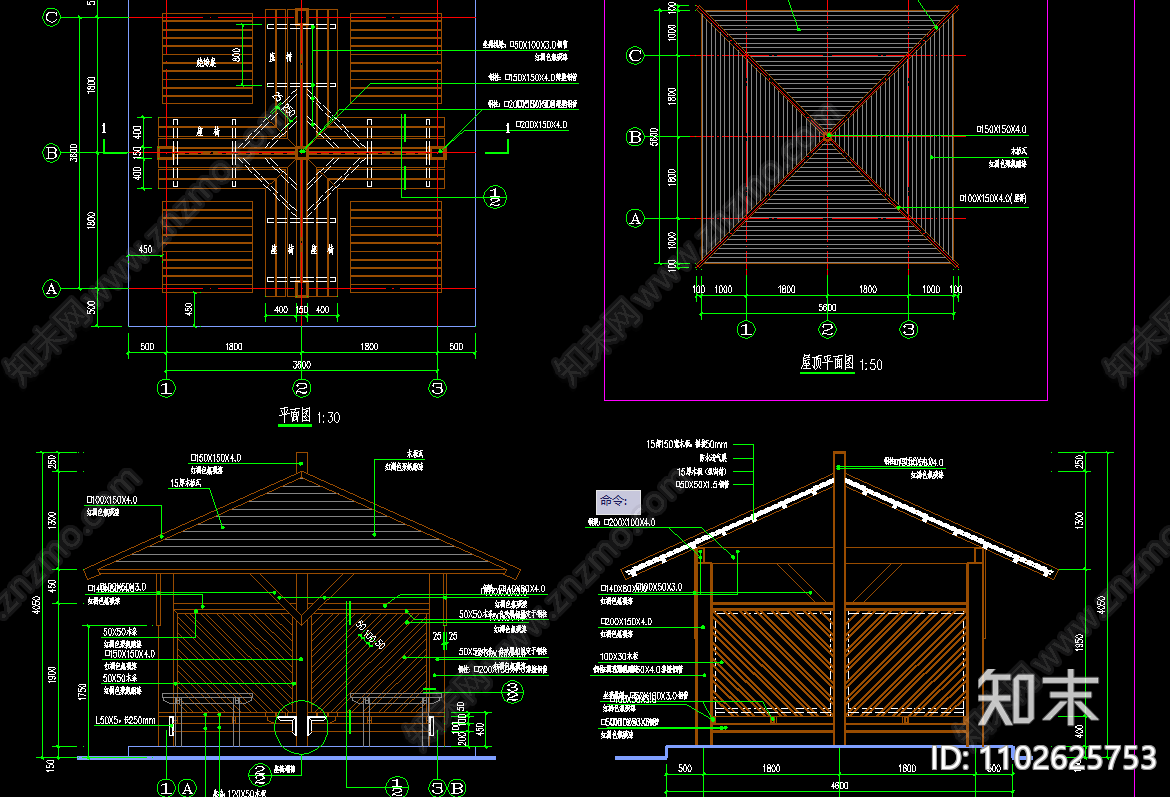Click detail callout bubble right of floor plan
Image resolution: width=1170 pixels, height=797 pixels.
494,196
